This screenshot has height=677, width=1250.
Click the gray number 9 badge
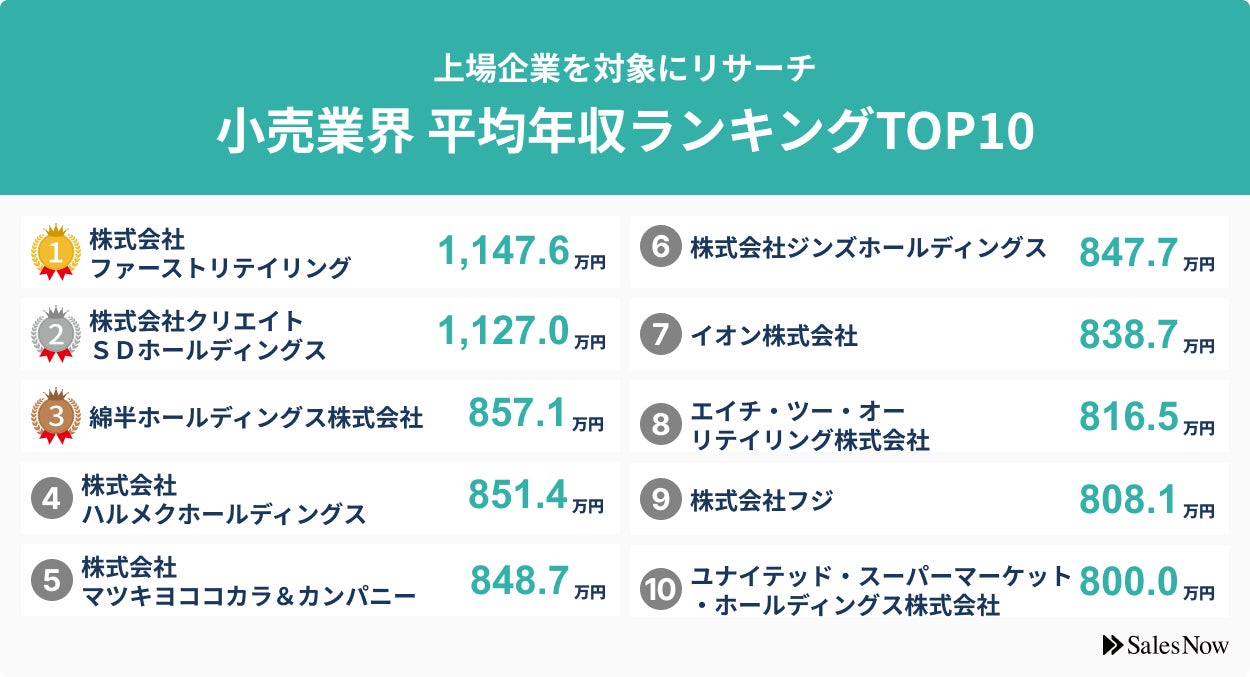[x=660, y=500]
